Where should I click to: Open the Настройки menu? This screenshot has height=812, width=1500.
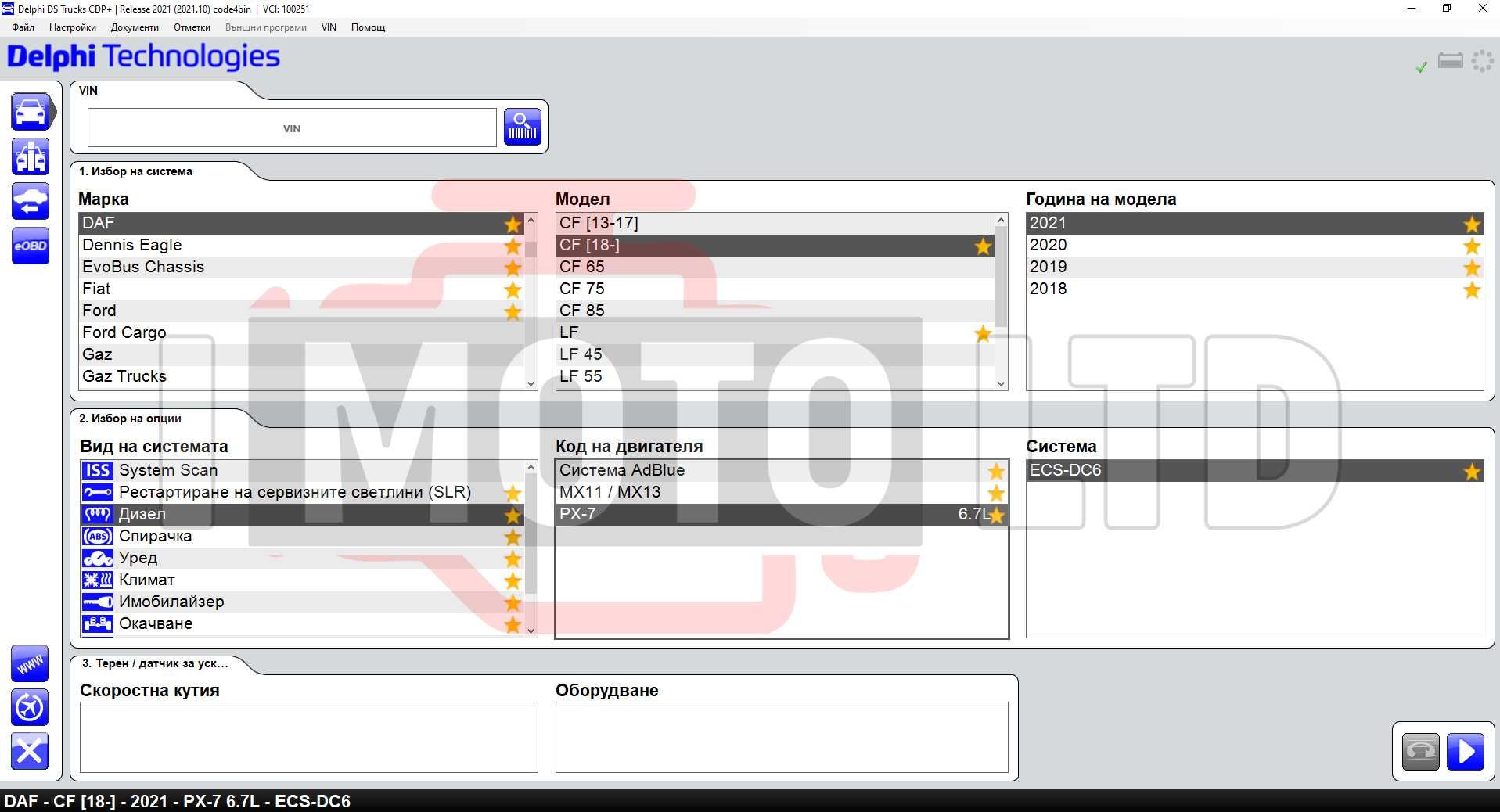click(73, 27)
